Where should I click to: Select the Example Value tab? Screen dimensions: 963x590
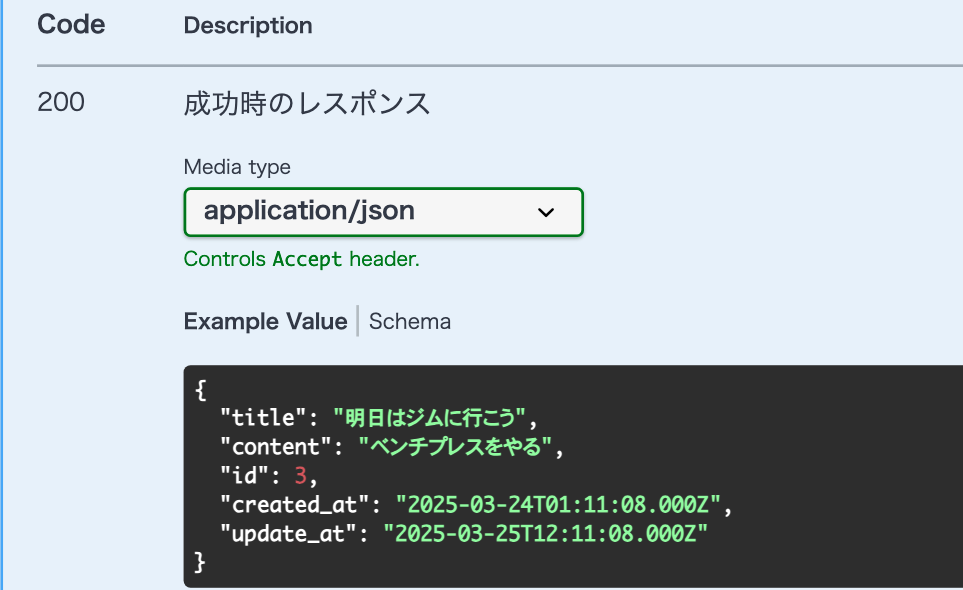click(265, 321)
